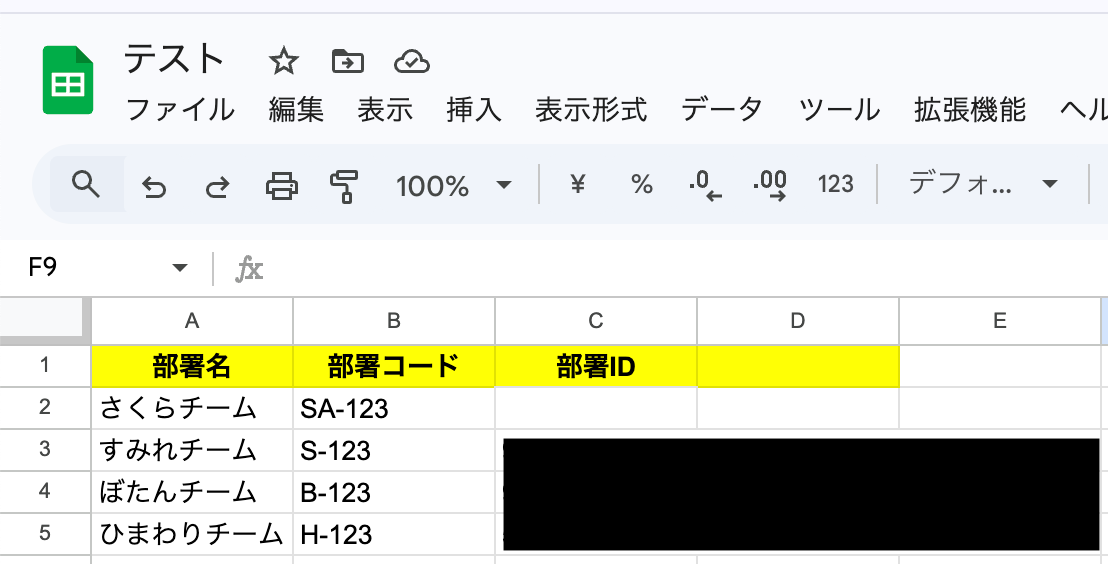Star the テスト document

tap(284, 61)
